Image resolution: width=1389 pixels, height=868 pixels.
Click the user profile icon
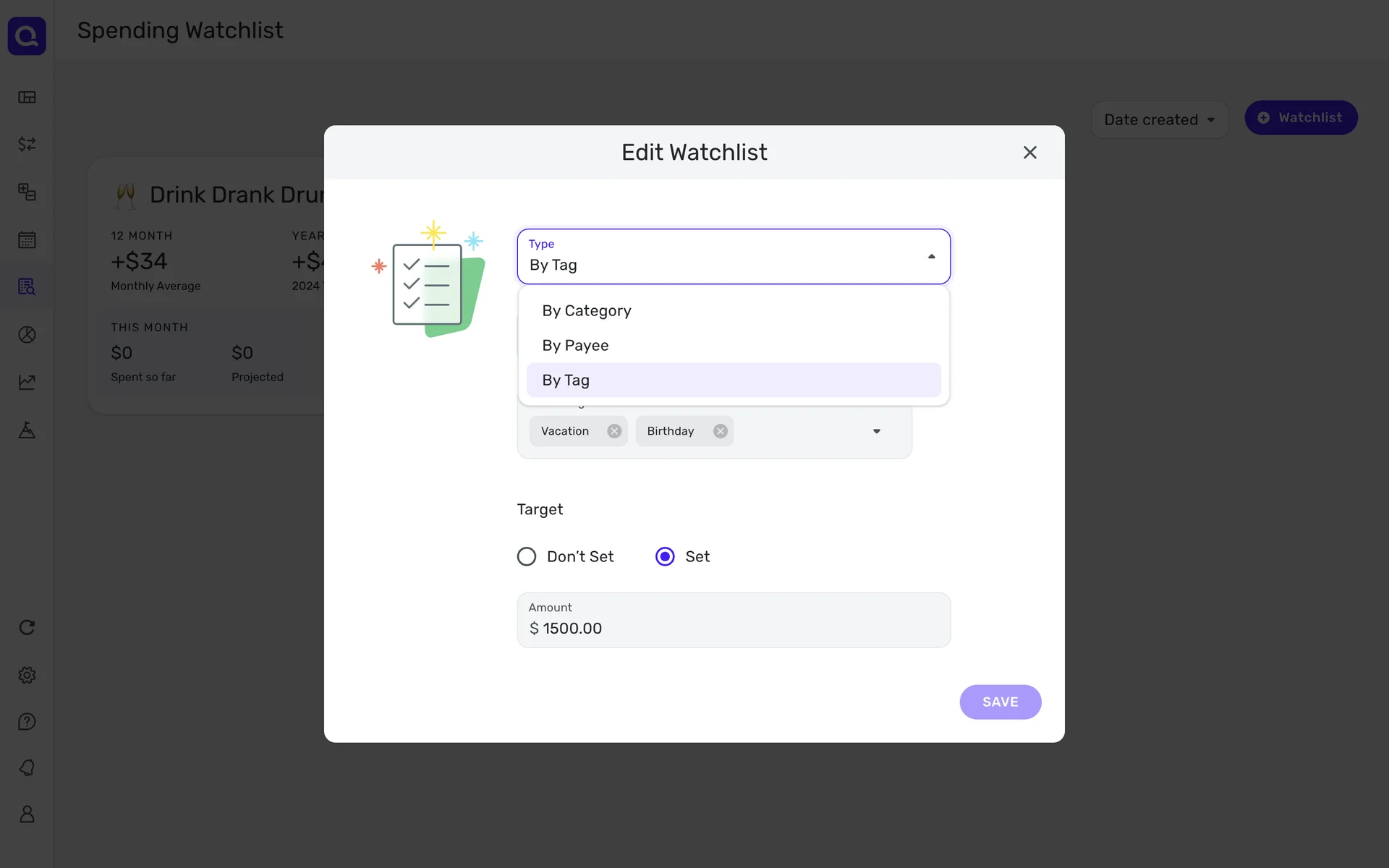[x=27, y=814]
